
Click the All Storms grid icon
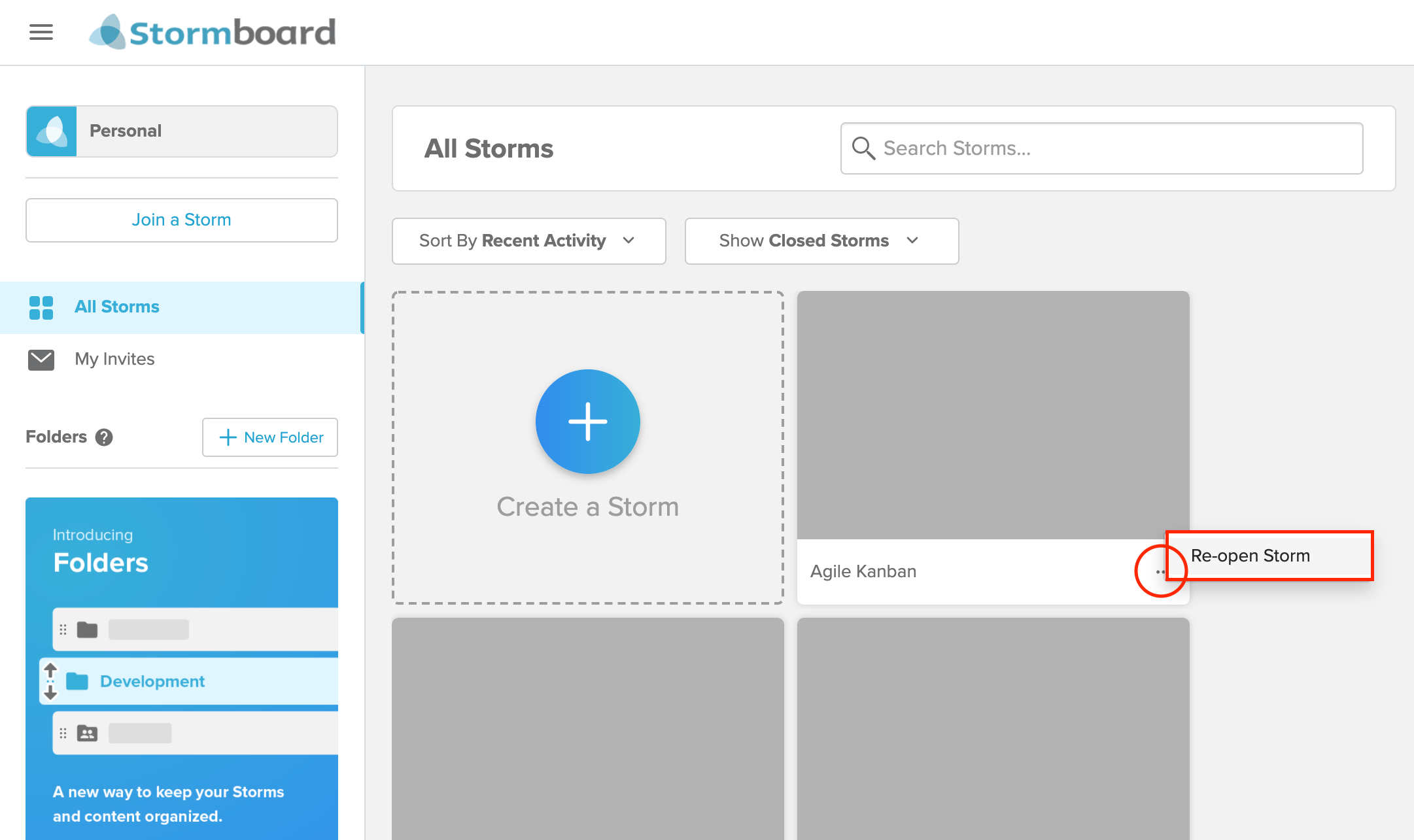(x=41, y=307)
